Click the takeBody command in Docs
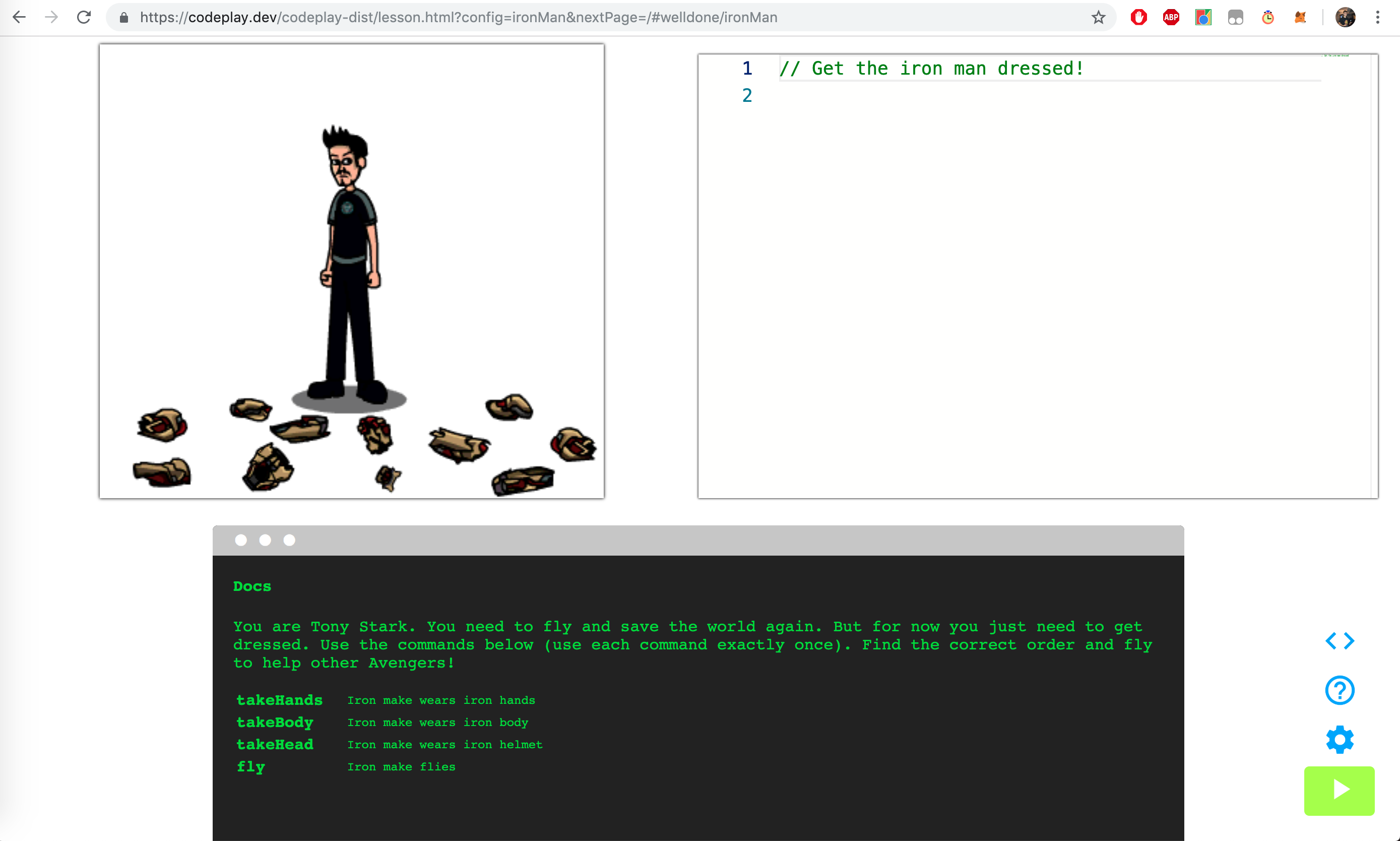The height and width of the screenshot is (841, 1400). pos(275,722)
